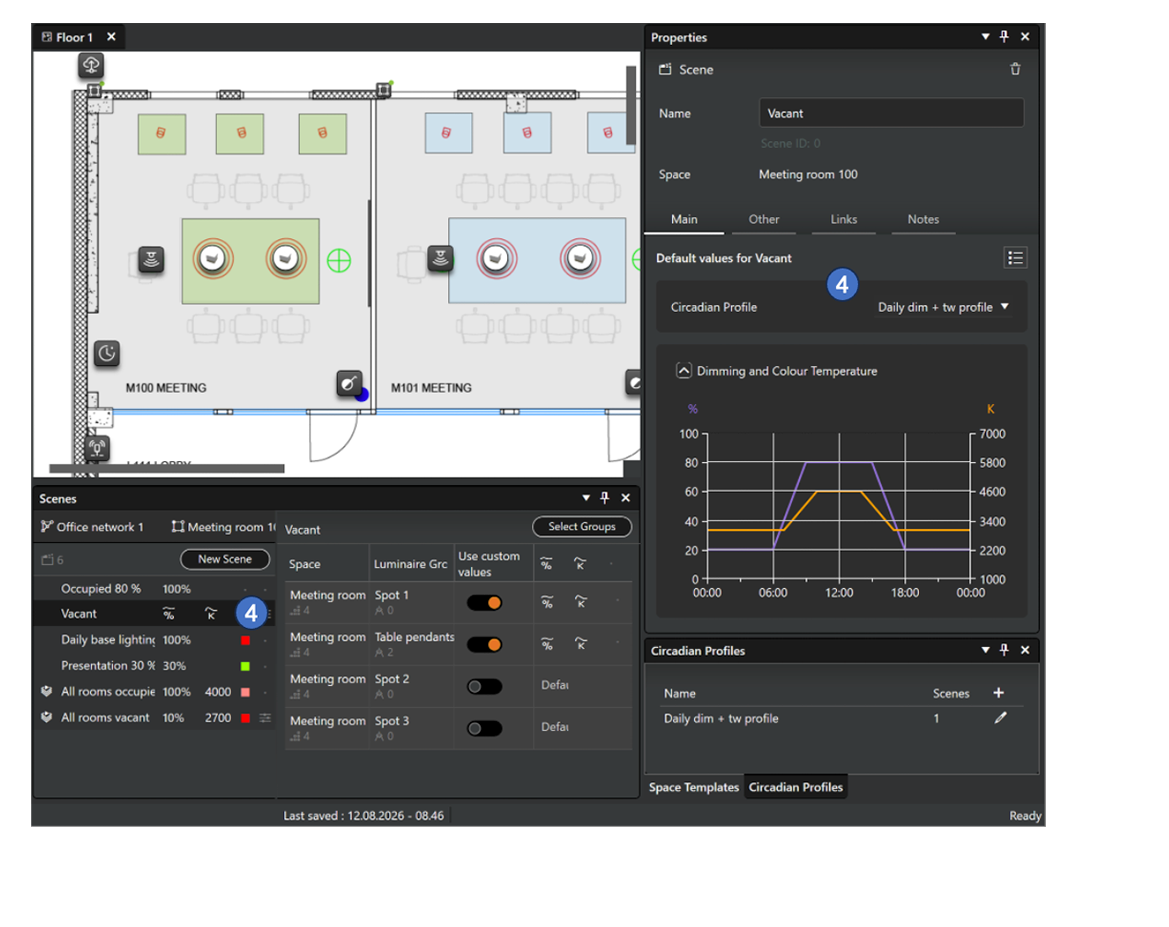Image resolution: width=1169 pixels, height=927 pixels.
Task: Pin the Circadian Profiles panel
Action: [x=1004, y=650]
